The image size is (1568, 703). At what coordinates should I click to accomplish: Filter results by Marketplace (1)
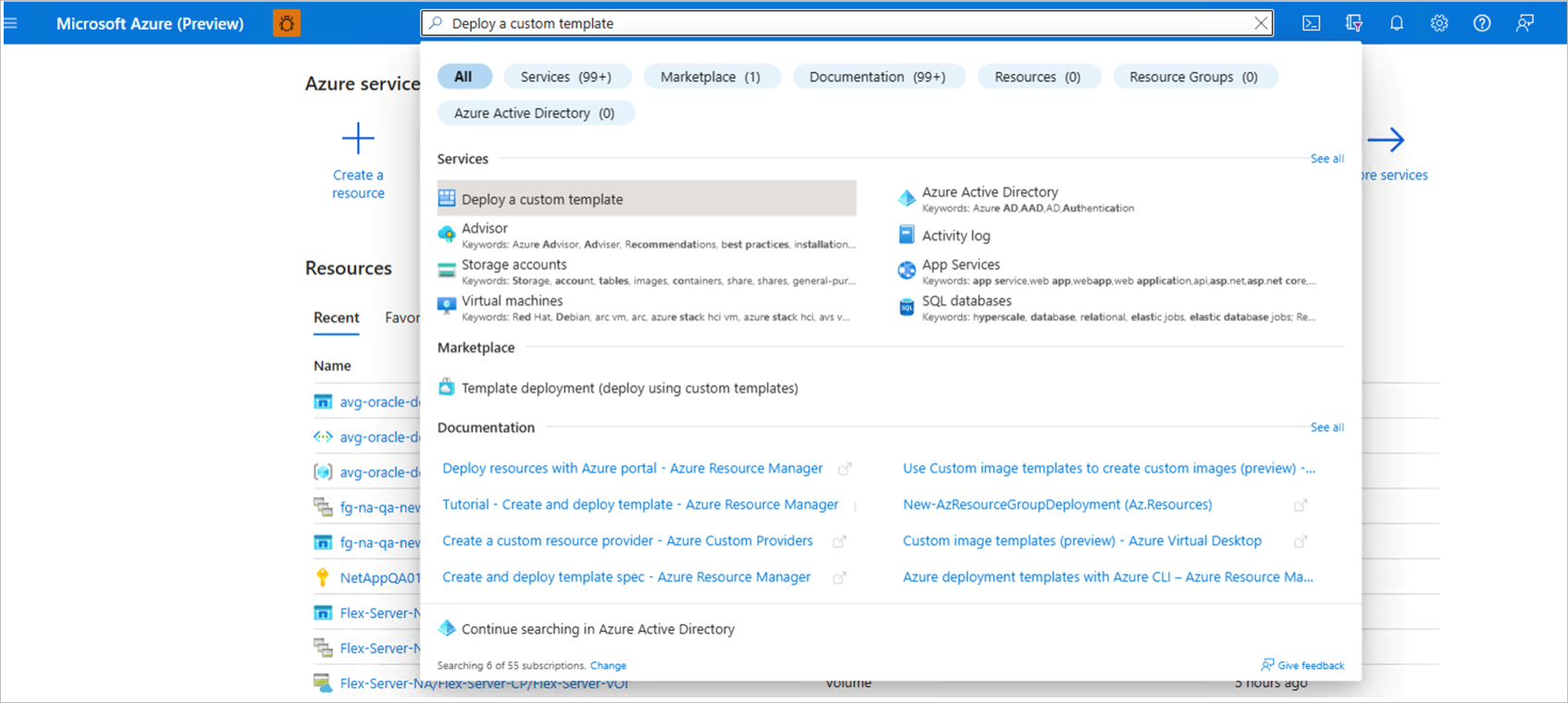(x=710, y=77)
